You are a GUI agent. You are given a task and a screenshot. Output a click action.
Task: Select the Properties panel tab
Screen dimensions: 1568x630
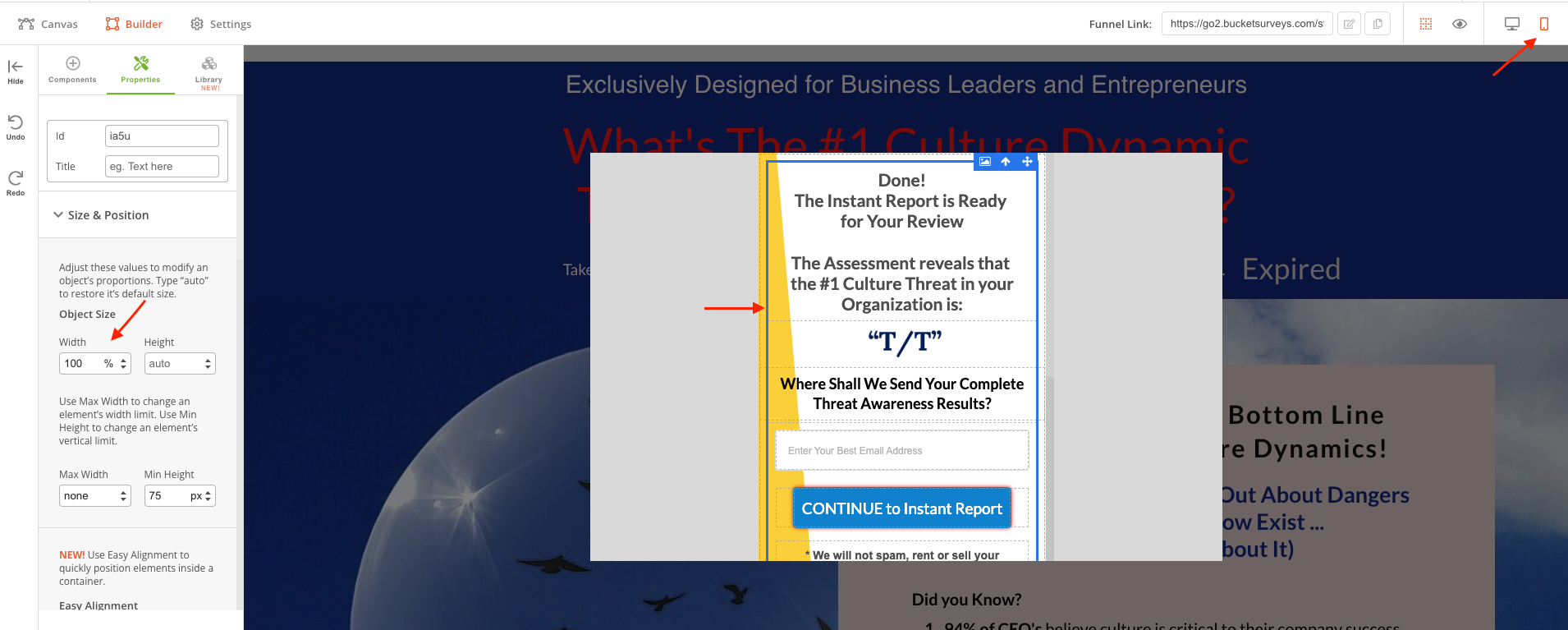[x=140, y=70]
